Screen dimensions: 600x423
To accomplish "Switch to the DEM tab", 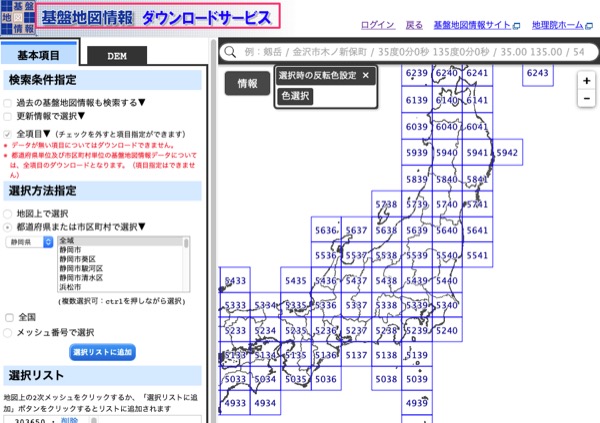I will [x=117, y=56].
